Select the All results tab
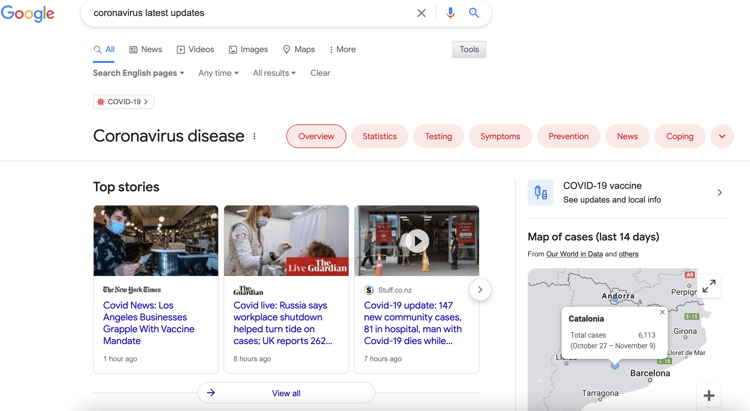Screen dimensions: 750x411 [104, 49]
